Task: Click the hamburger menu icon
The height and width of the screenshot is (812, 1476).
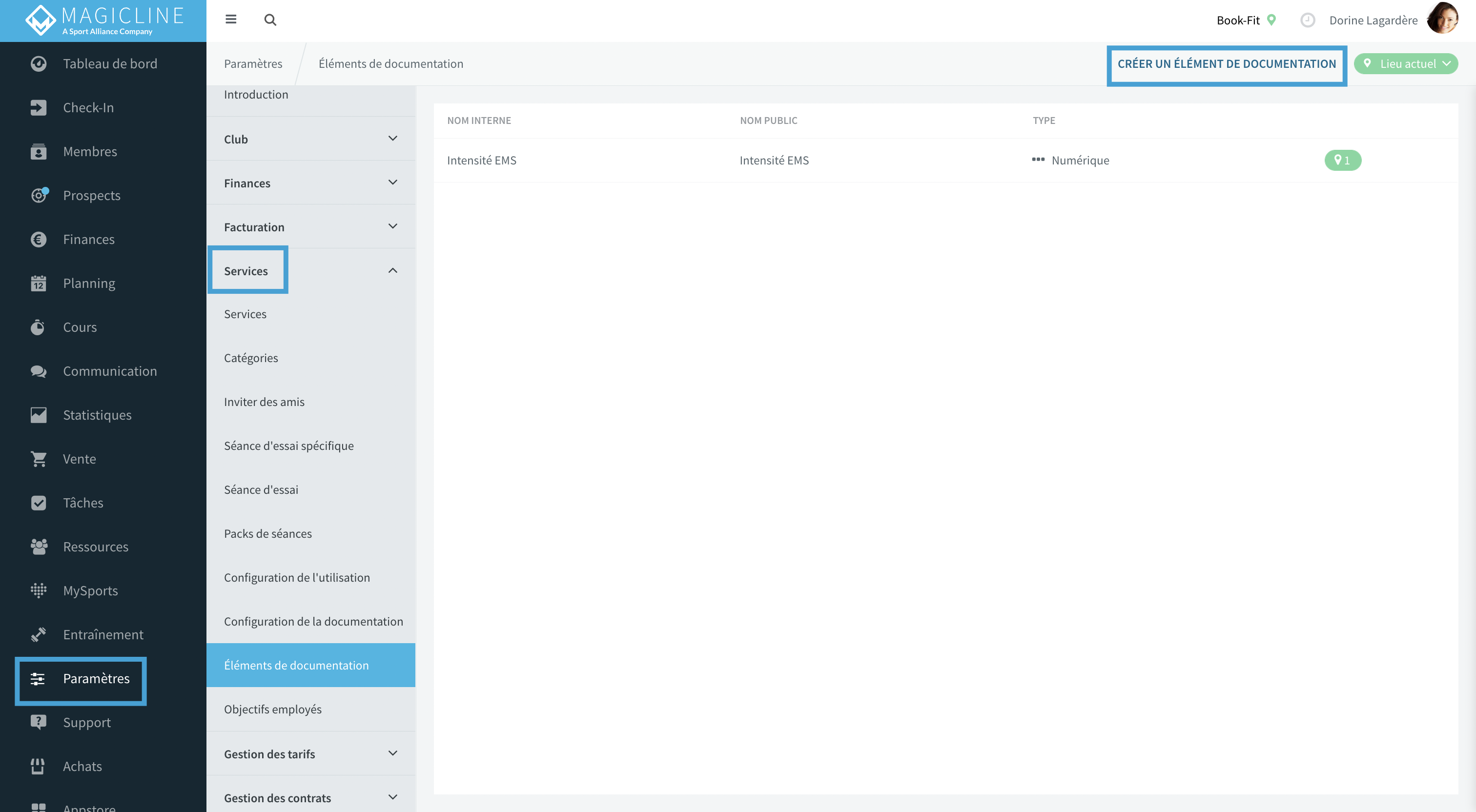Action: tap(231, 20)
